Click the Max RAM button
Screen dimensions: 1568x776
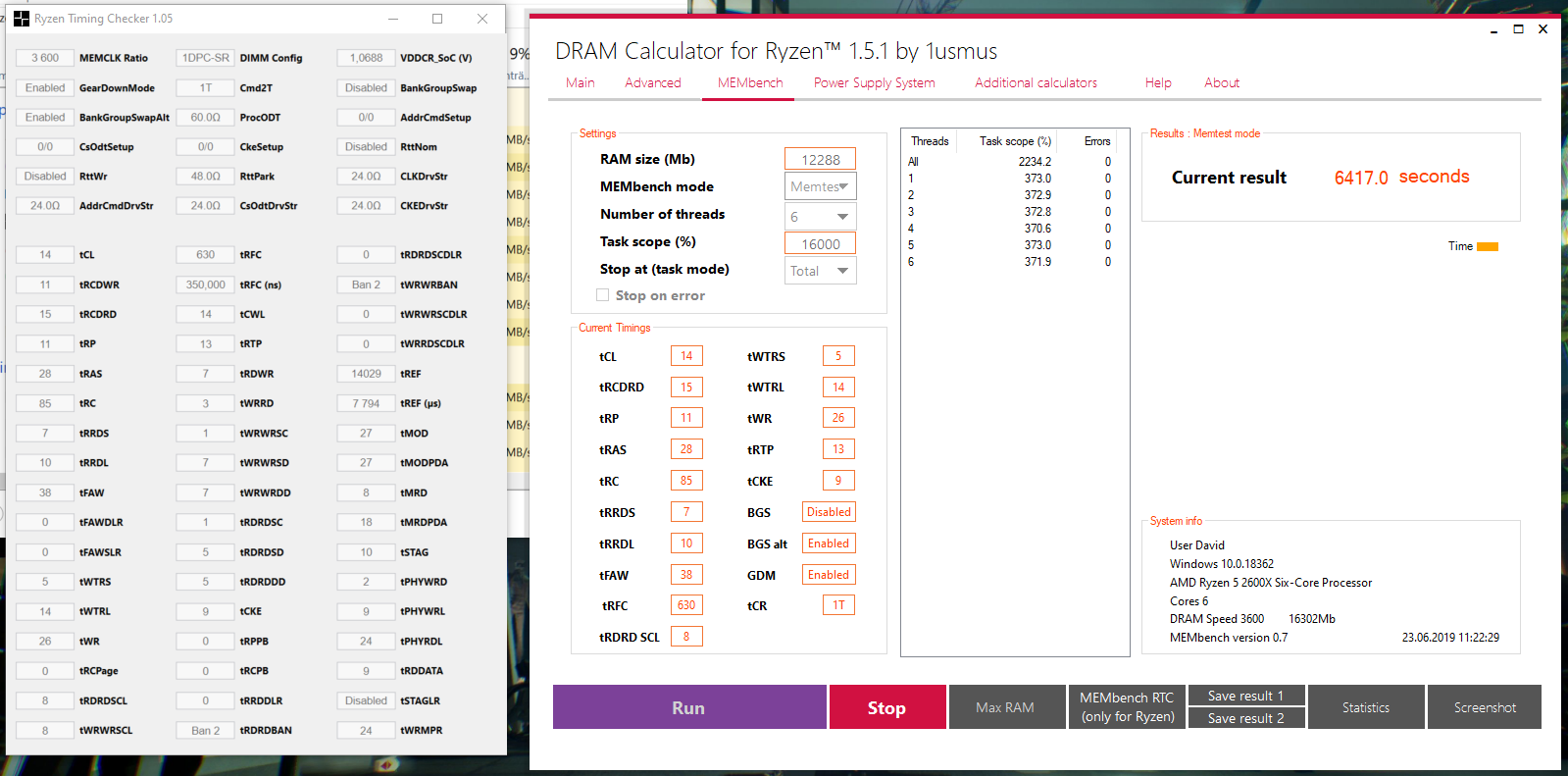point(1005,707)
